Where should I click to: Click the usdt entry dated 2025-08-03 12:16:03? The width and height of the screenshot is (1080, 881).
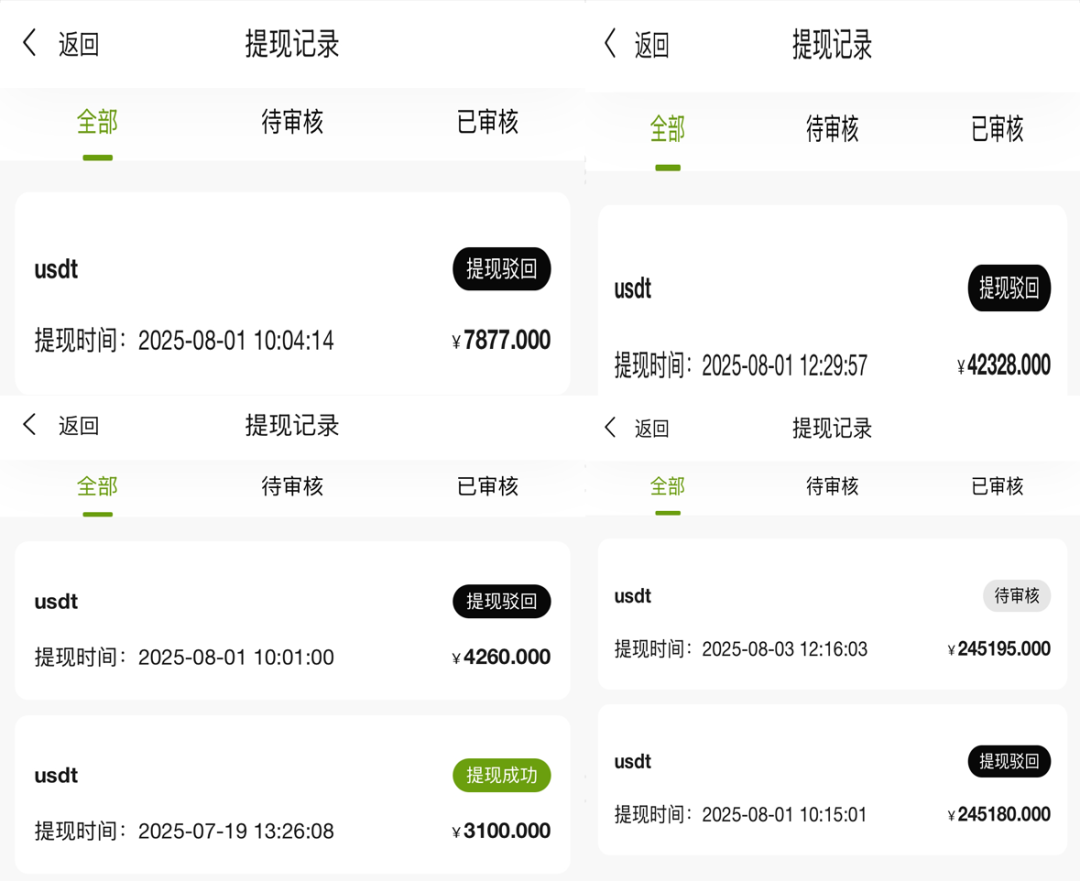pos(833,620)
